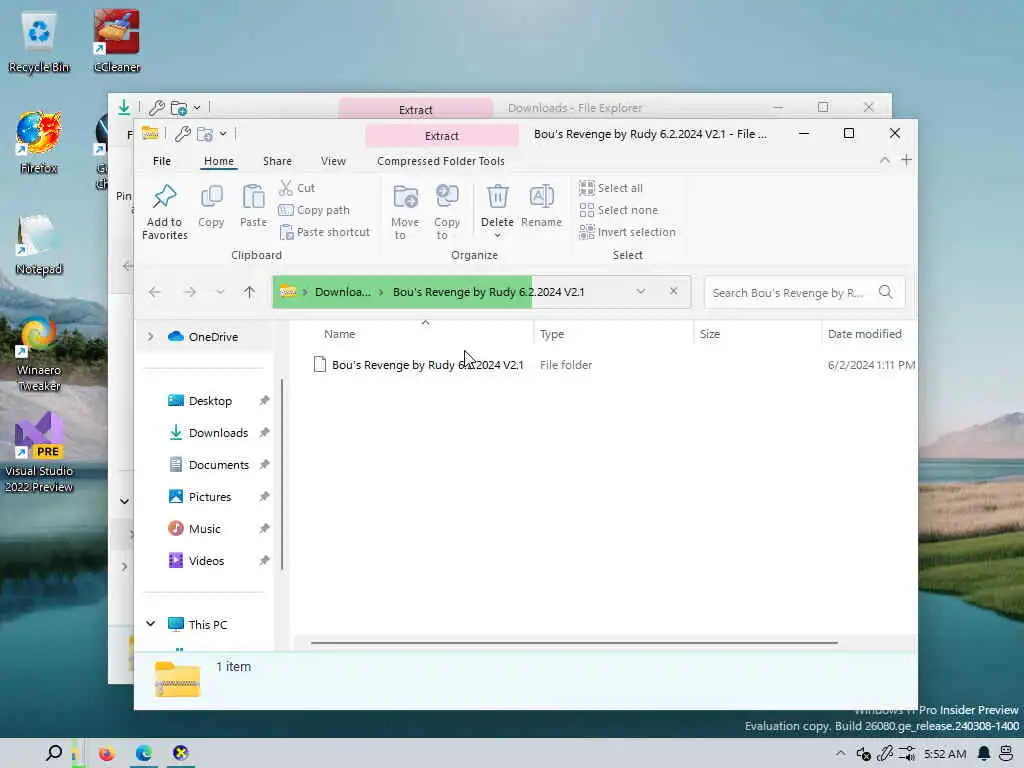Switch to the Share ribbon tab
The height and width of the screenshot is (768, 1024).
click(278, 161)
